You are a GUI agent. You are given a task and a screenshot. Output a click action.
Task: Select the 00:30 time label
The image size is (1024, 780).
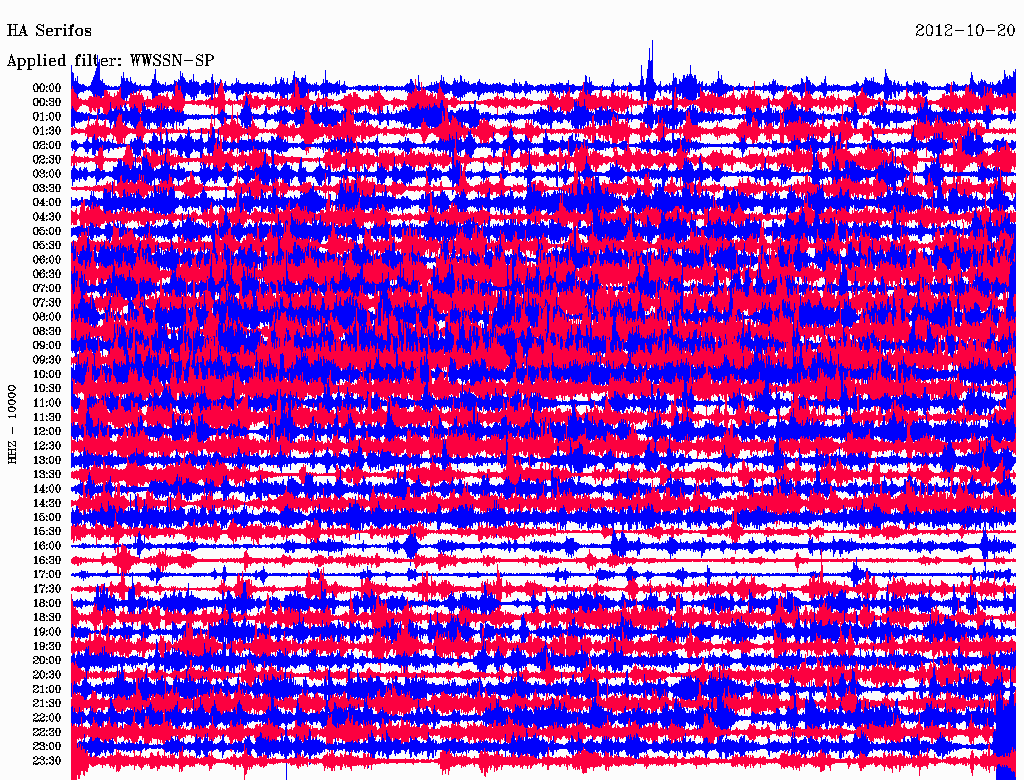pyautogui.click(x=47, y=102)
